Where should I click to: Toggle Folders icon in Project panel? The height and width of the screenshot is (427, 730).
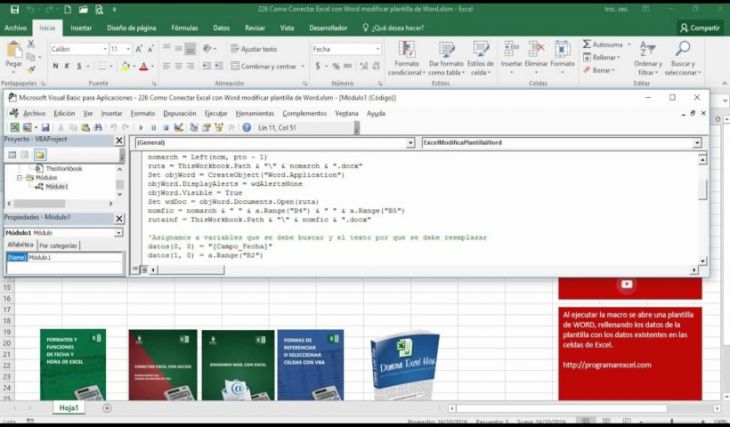point(40,155)
